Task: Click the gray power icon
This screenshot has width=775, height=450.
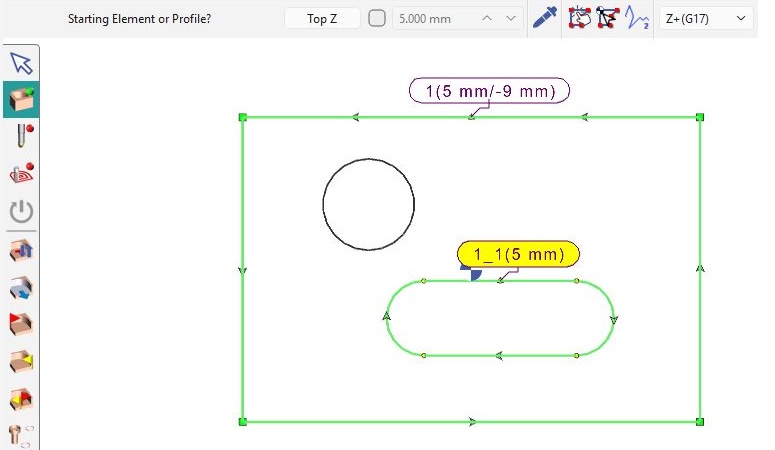Action: [21, 212]
